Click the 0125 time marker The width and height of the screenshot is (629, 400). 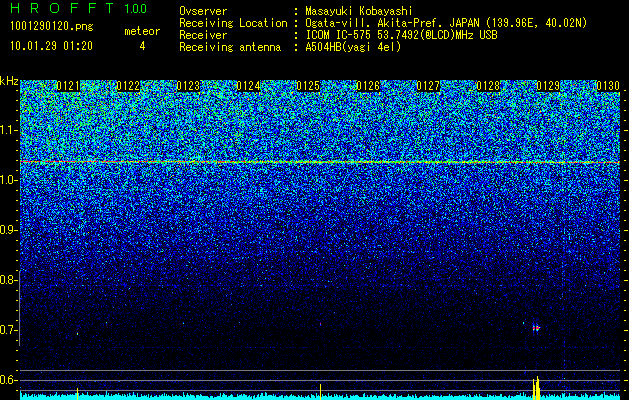coord(308,86)
